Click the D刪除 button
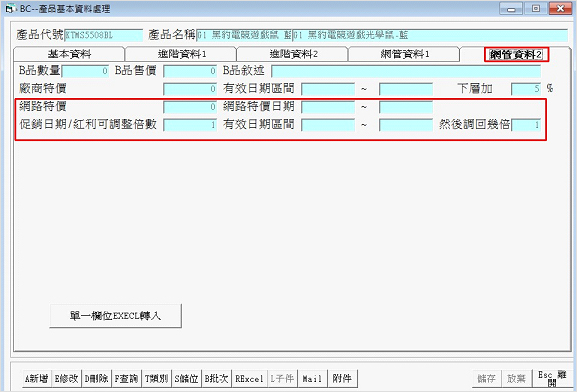This screenshot has width=577, height=392. 96,378
